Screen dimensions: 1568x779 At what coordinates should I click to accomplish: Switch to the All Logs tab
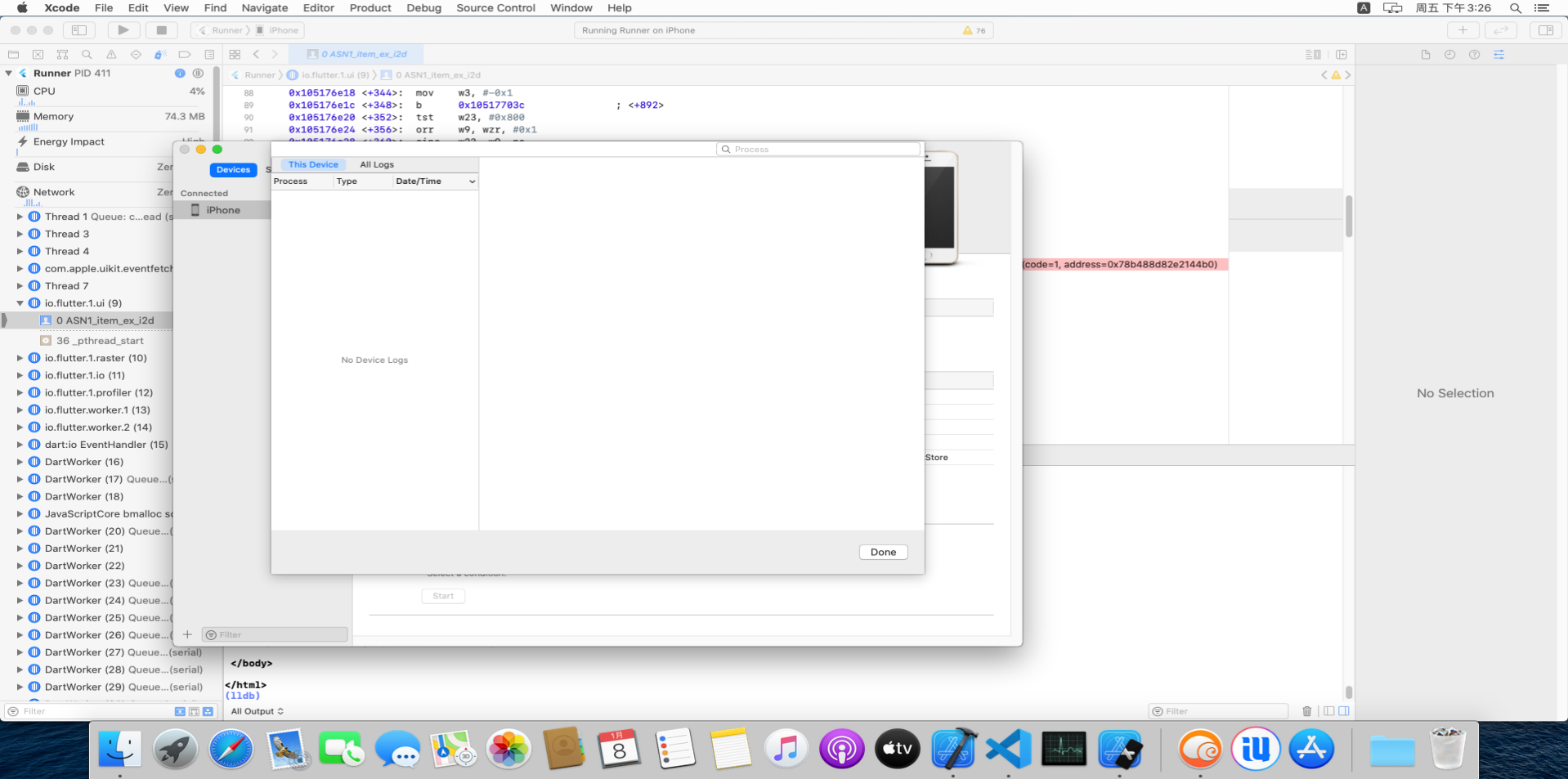pos(377,164)
